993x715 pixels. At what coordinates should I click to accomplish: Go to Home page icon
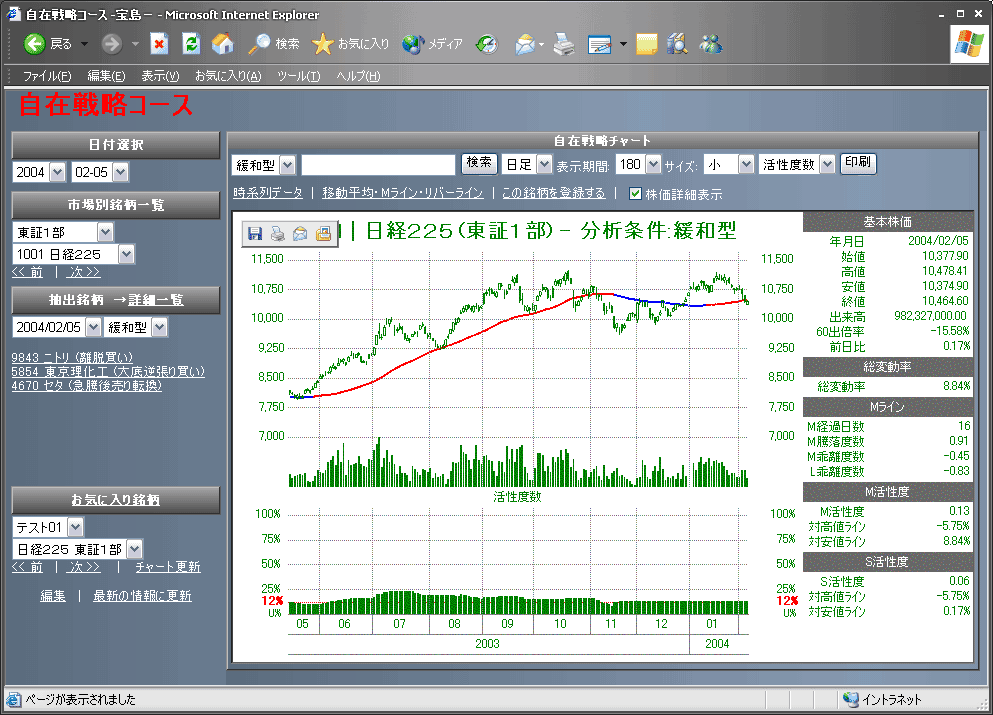(x=222, y=44)
